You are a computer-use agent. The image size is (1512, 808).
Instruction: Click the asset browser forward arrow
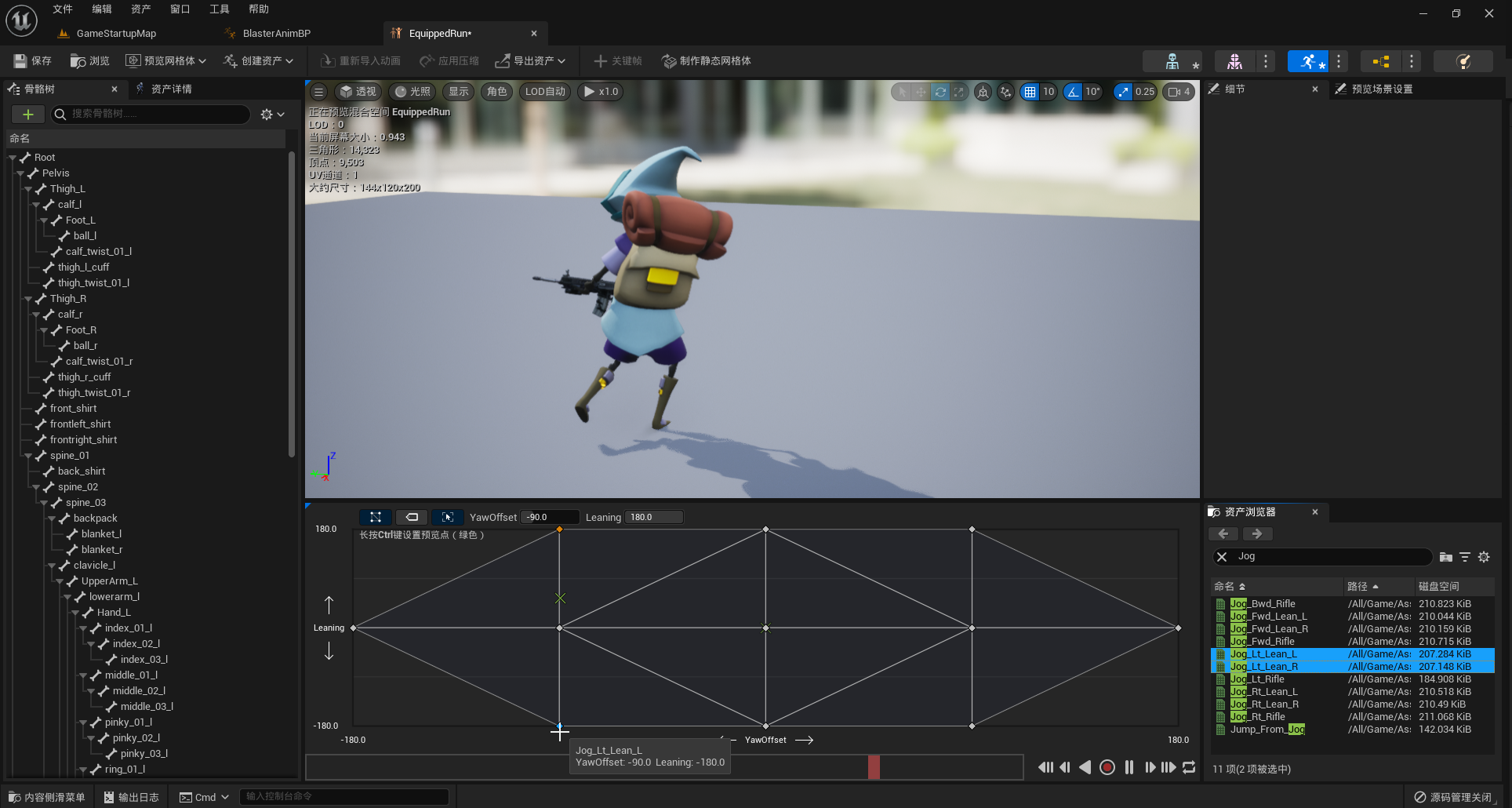(x=1257, y=533)
